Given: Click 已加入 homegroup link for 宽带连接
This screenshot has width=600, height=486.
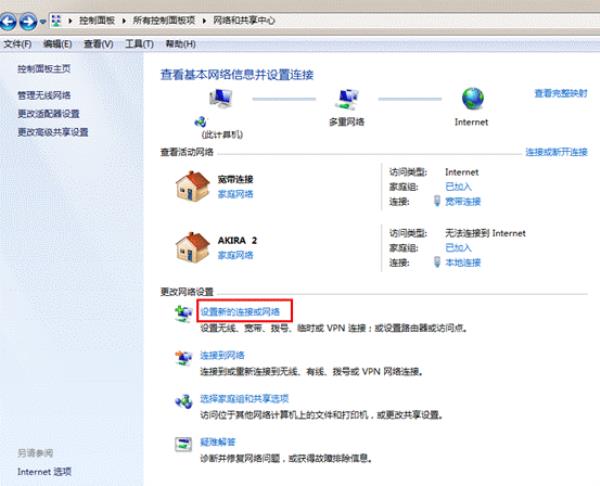Looking at the screenshot, I should coord(458,187).
